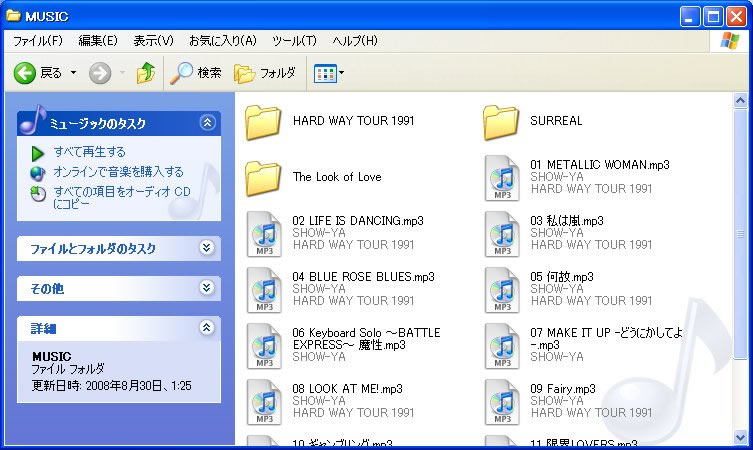Open the ヘルプ(H) menu
The image size is (753, 450).
coord(355,41)
